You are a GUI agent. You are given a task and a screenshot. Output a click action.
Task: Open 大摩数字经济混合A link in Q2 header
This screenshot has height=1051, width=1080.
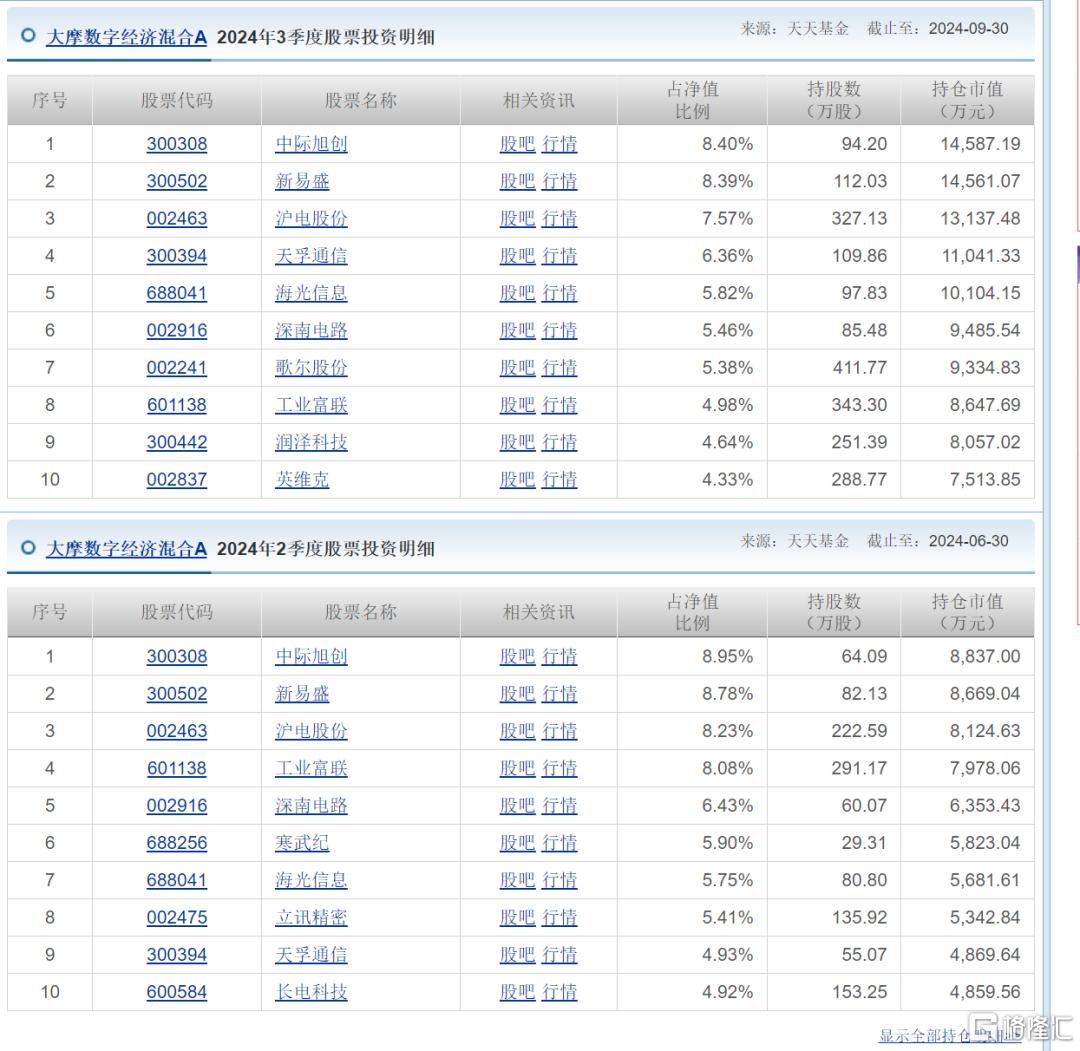click(126, 548)
